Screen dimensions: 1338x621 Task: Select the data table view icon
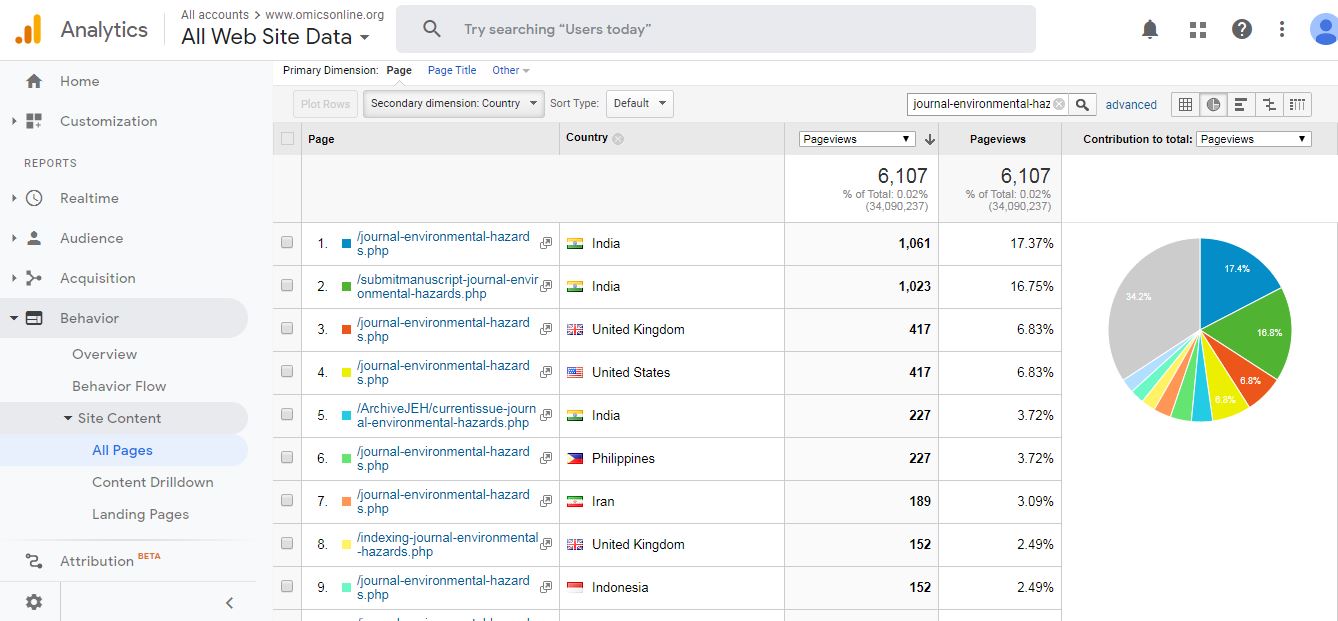(1187, 104)
